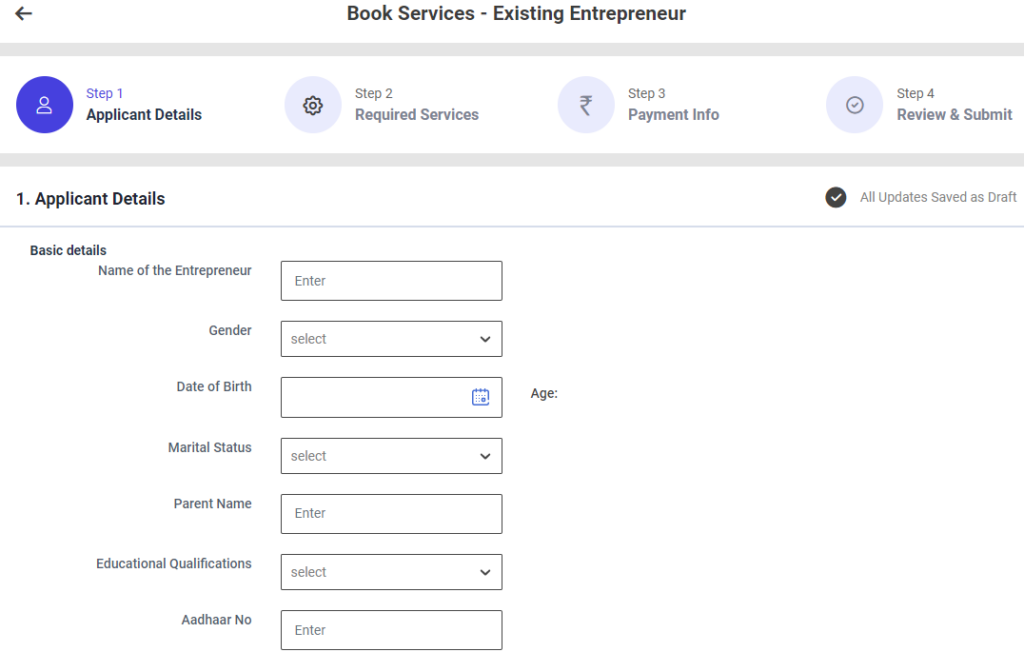
Task: Switch to Payment Info step
Action: (673, 115)
